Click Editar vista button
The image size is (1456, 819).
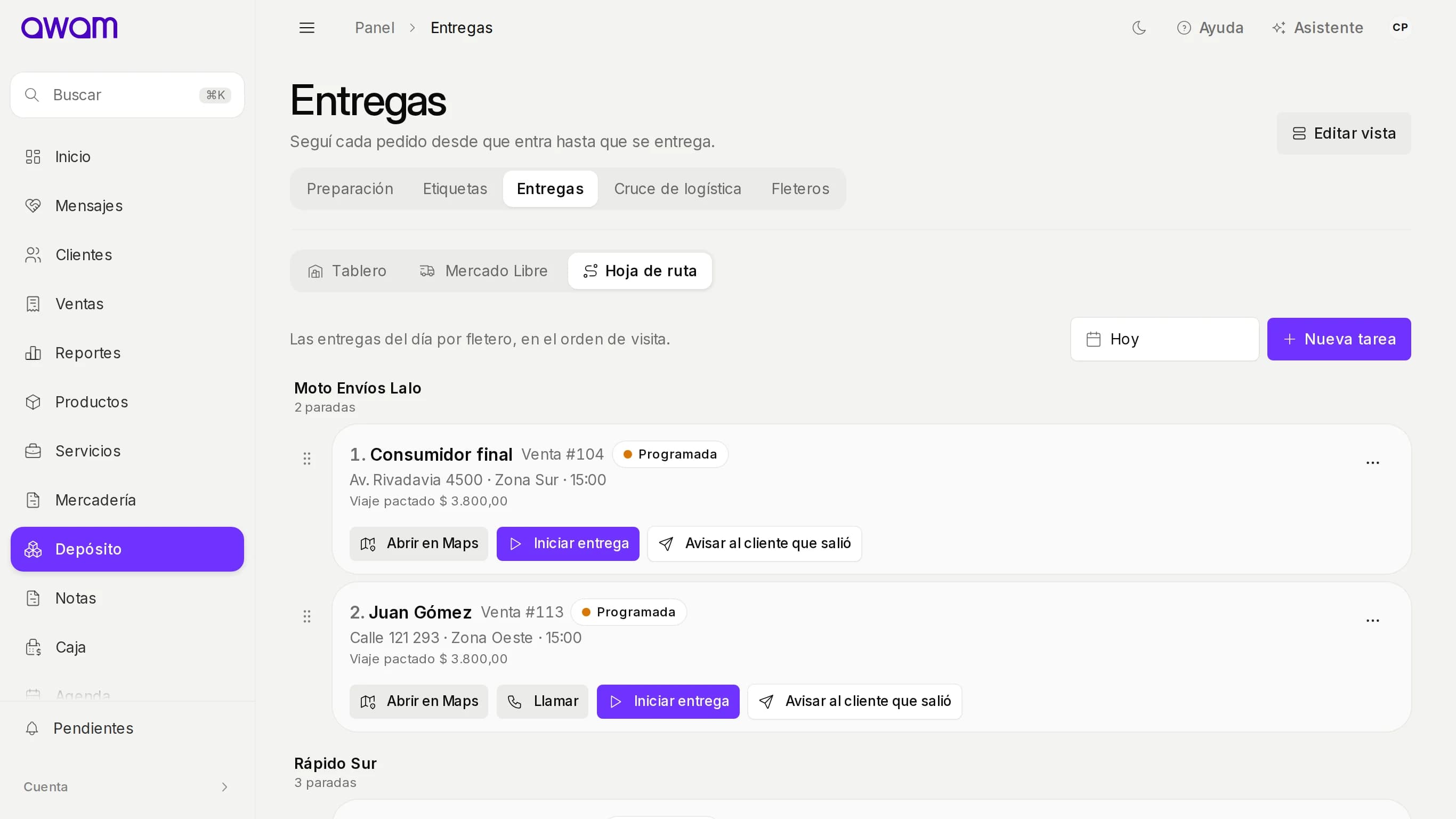[1344, 133]
